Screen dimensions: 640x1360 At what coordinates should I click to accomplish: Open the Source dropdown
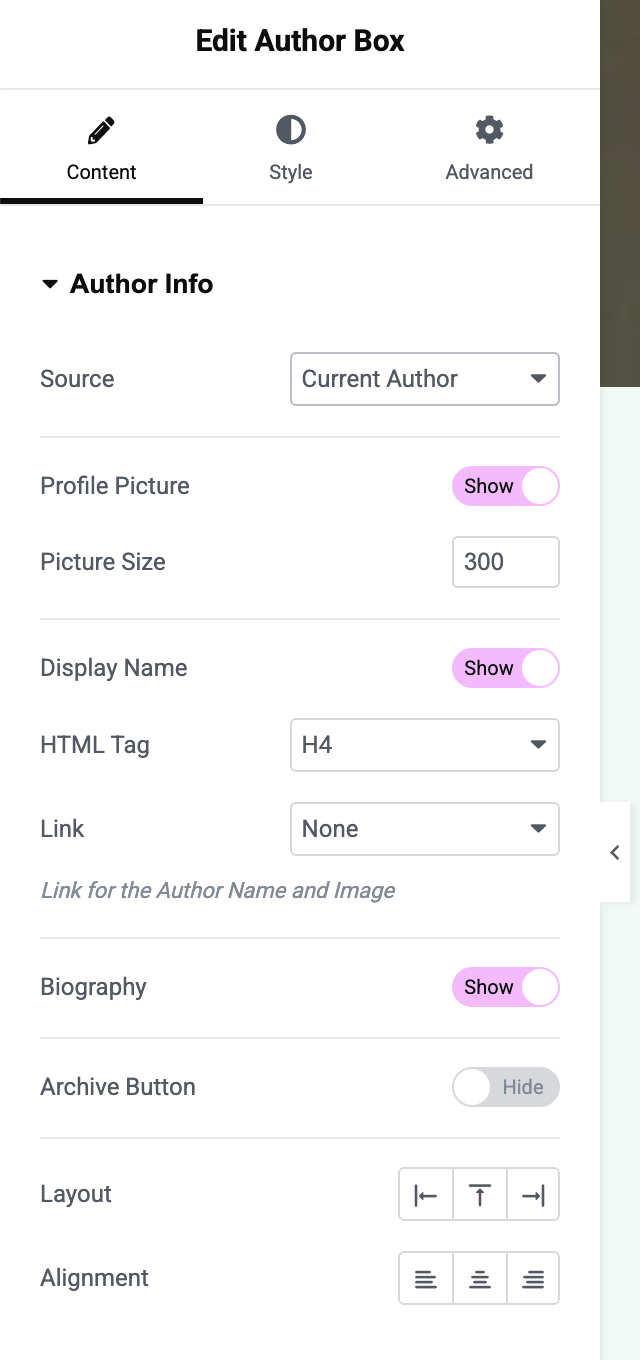coord(424,379)
